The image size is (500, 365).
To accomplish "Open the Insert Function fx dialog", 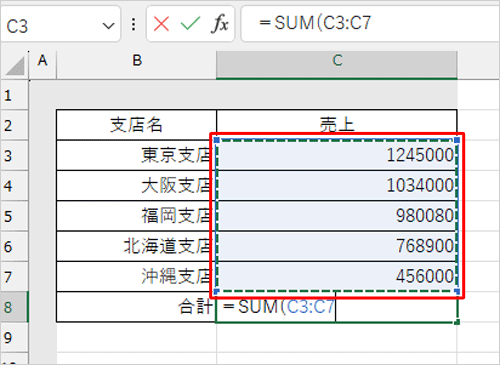I will click(x=220, y=24).
